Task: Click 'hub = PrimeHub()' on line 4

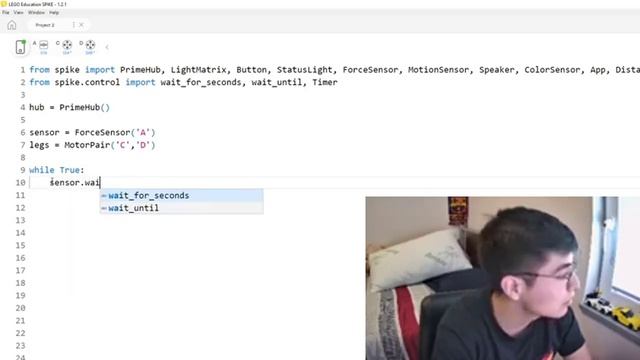Action: point(69,107)
